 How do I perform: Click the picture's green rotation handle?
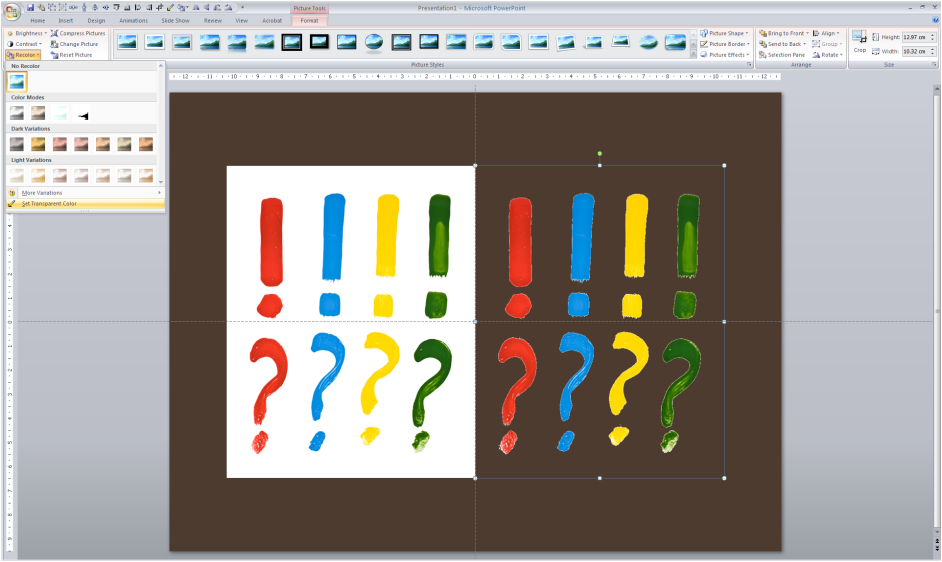600,154
